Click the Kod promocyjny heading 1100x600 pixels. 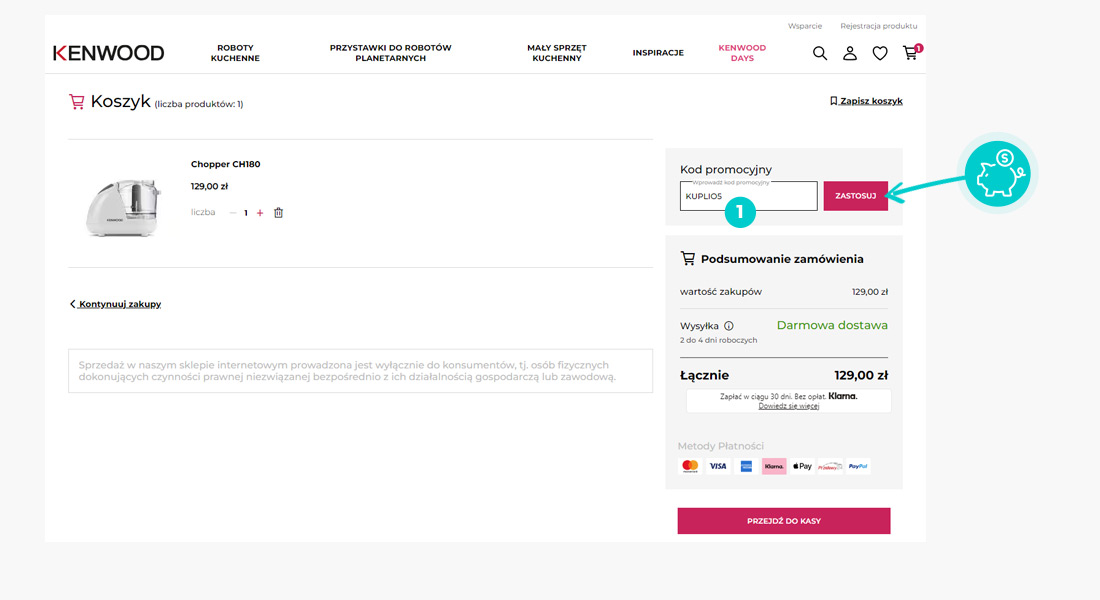click(x=725, y=169)
